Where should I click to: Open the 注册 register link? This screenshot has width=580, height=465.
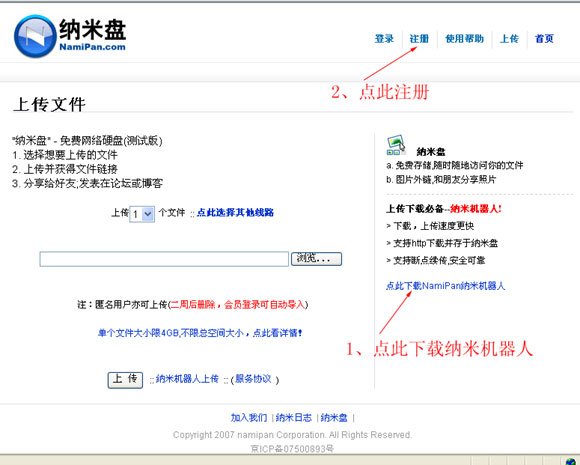(x=419, y=38)
